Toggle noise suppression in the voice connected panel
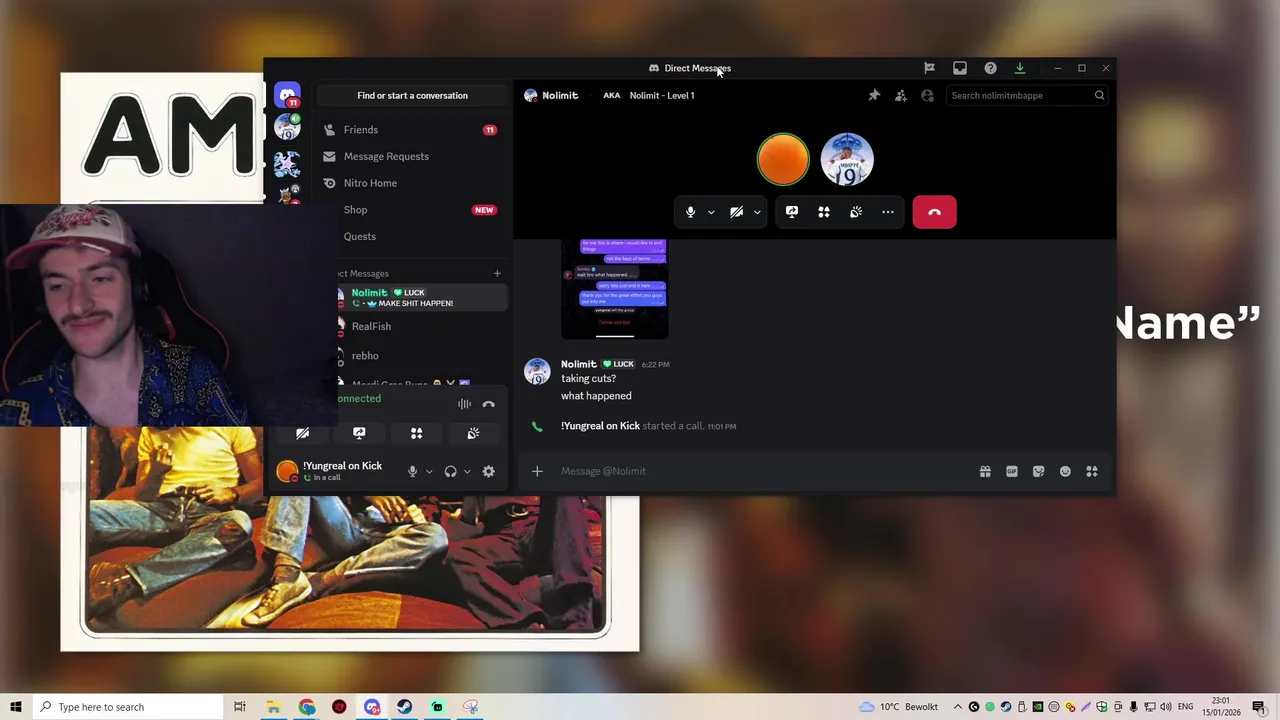 pos(464,404)
